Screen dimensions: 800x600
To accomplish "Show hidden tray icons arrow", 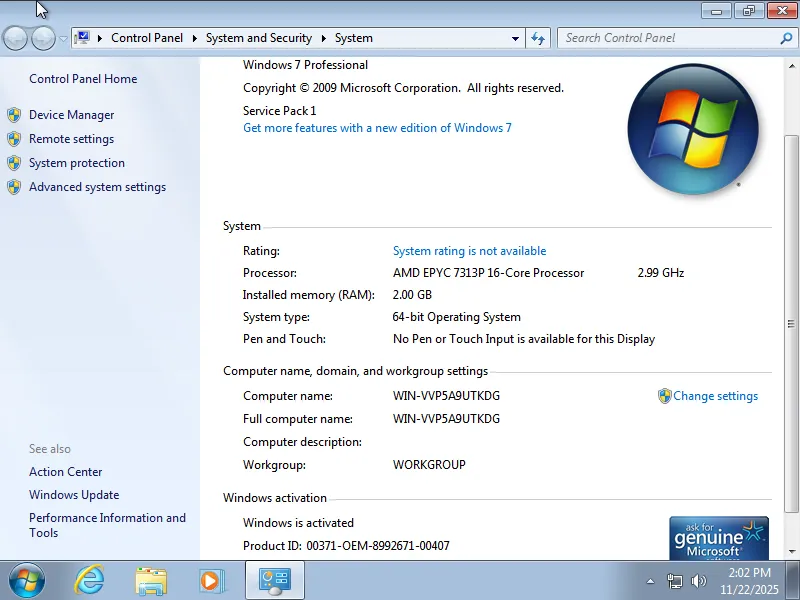I will 651,581.
